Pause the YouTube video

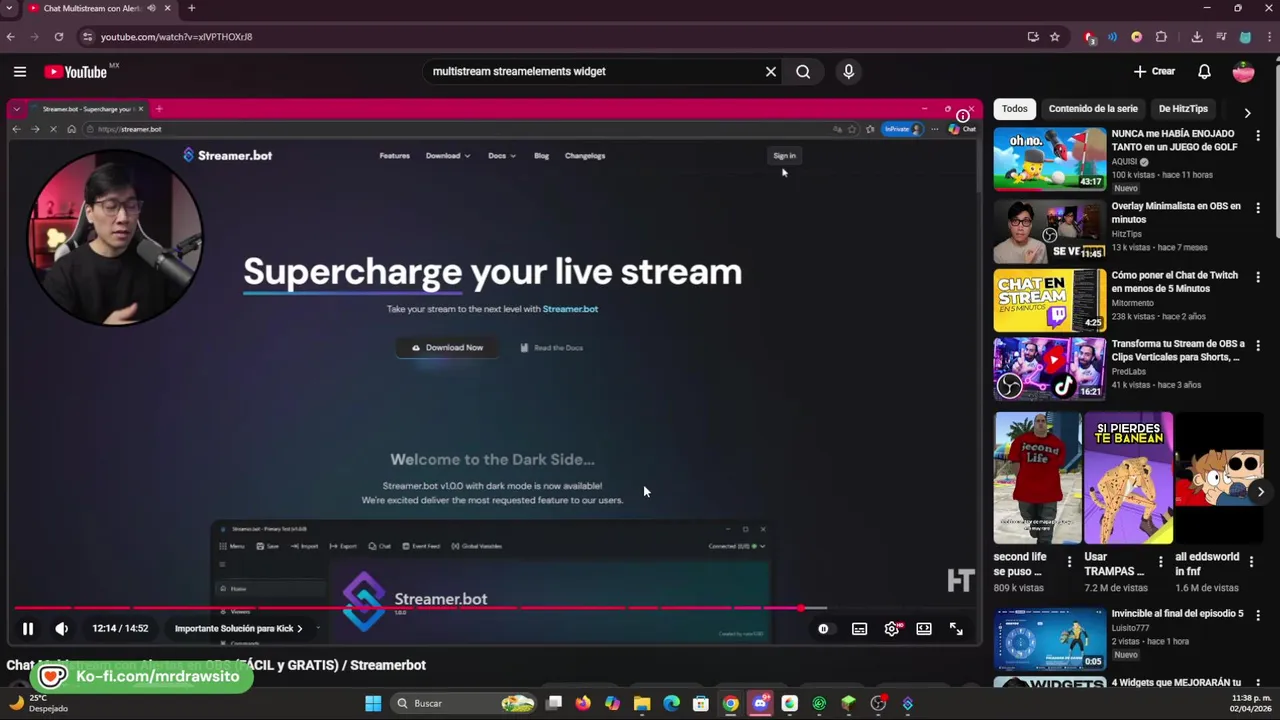(x=28, y=629)
